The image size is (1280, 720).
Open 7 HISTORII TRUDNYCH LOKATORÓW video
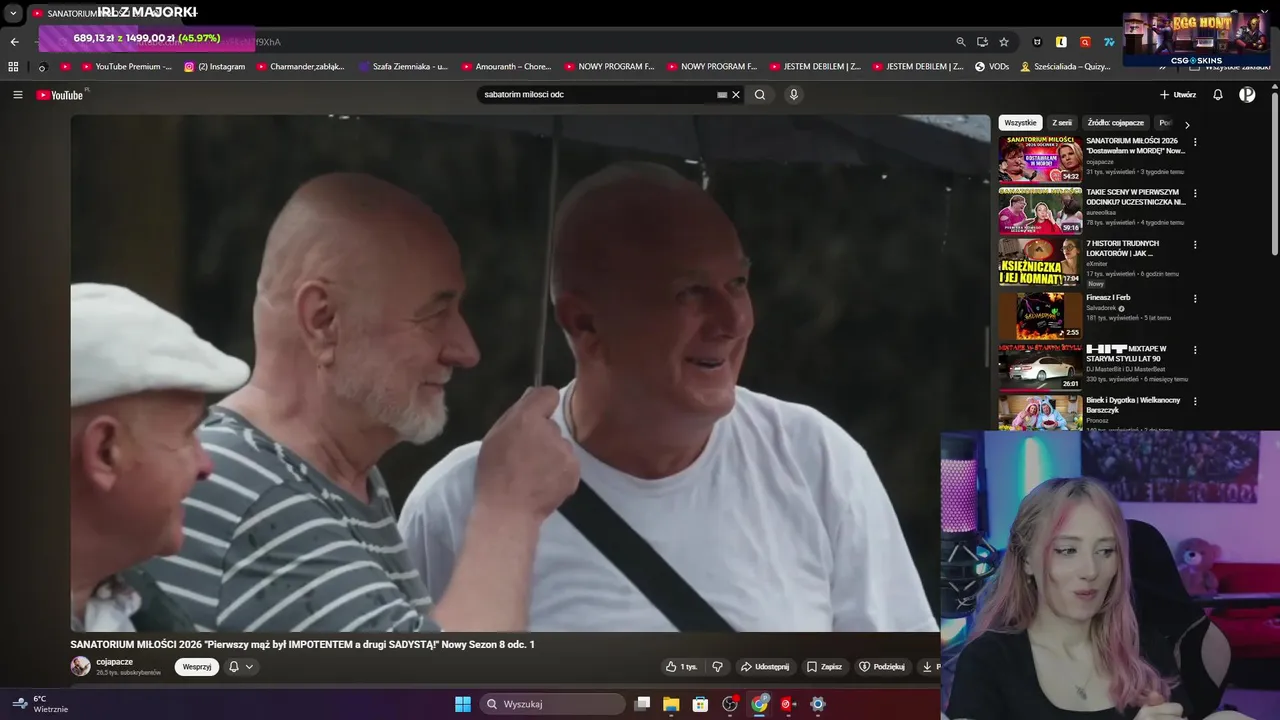1040,262
